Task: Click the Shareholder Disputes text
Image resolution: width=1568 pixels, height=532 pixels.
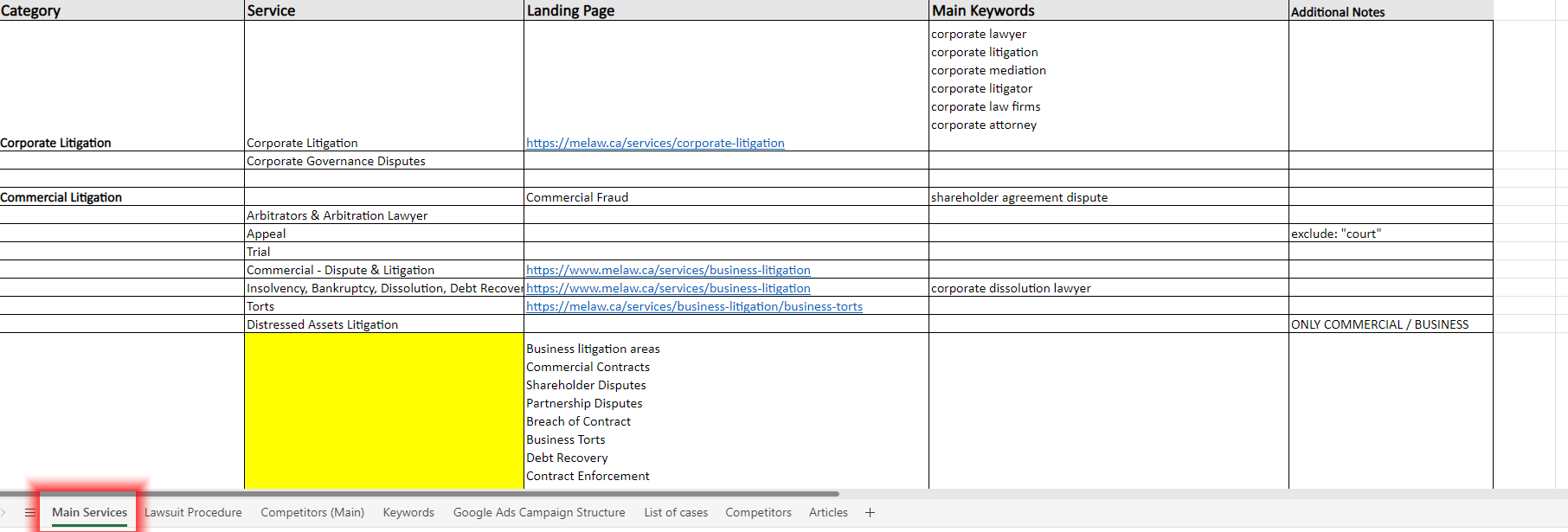Action: (586, 385)
